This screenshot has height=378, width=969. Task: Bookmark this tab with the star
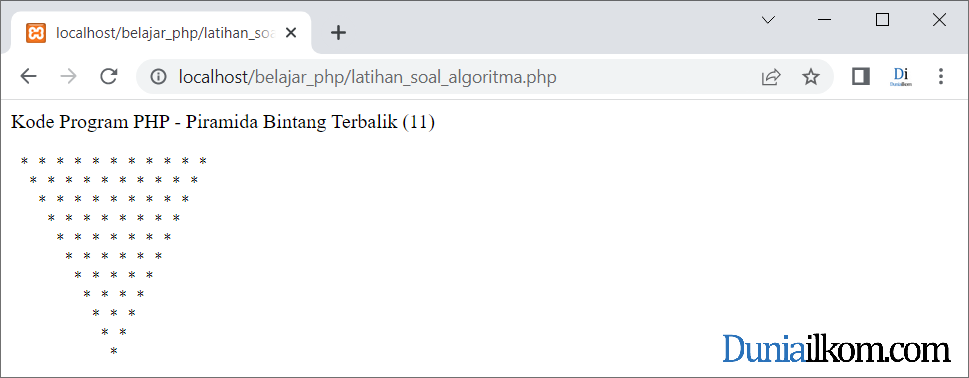point(810,77)
